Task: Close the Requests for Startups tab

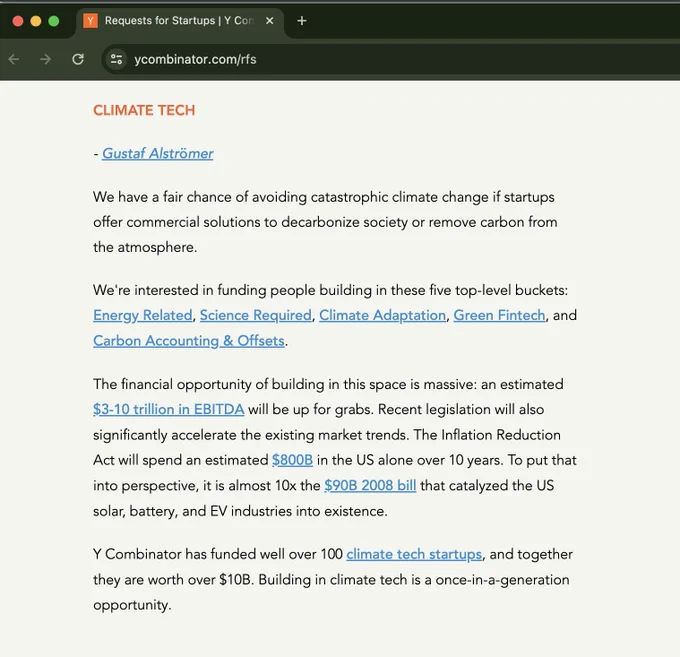Action: point(270,21)
